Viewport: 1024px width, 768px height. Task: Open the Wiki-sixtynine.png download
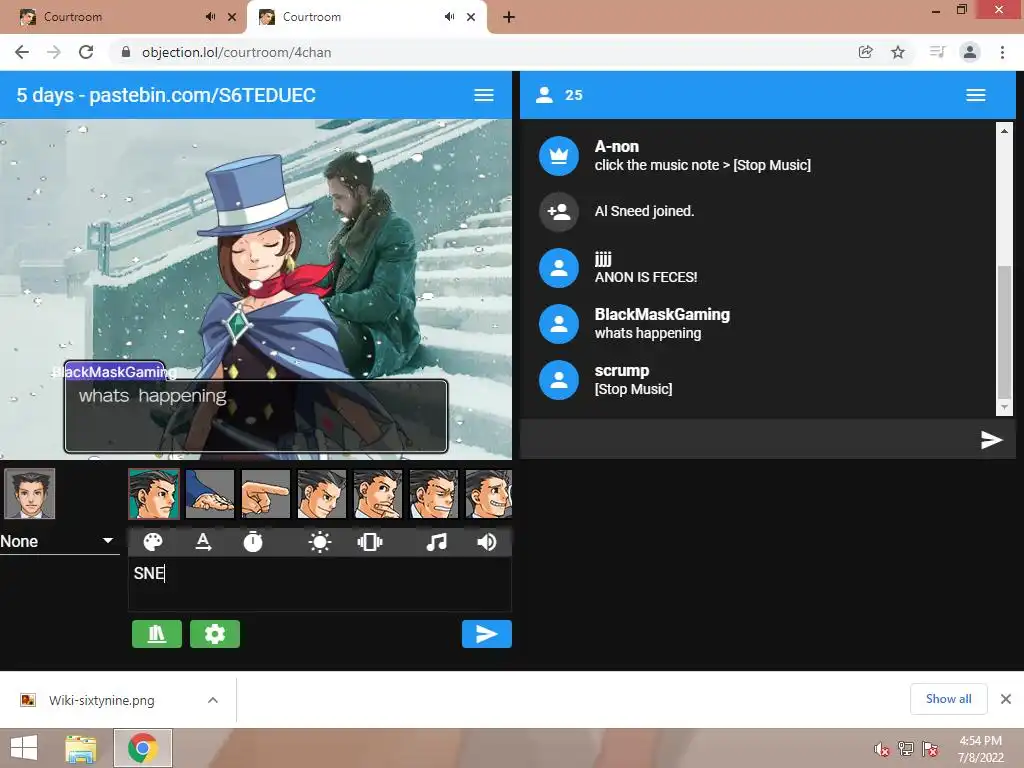101,700
